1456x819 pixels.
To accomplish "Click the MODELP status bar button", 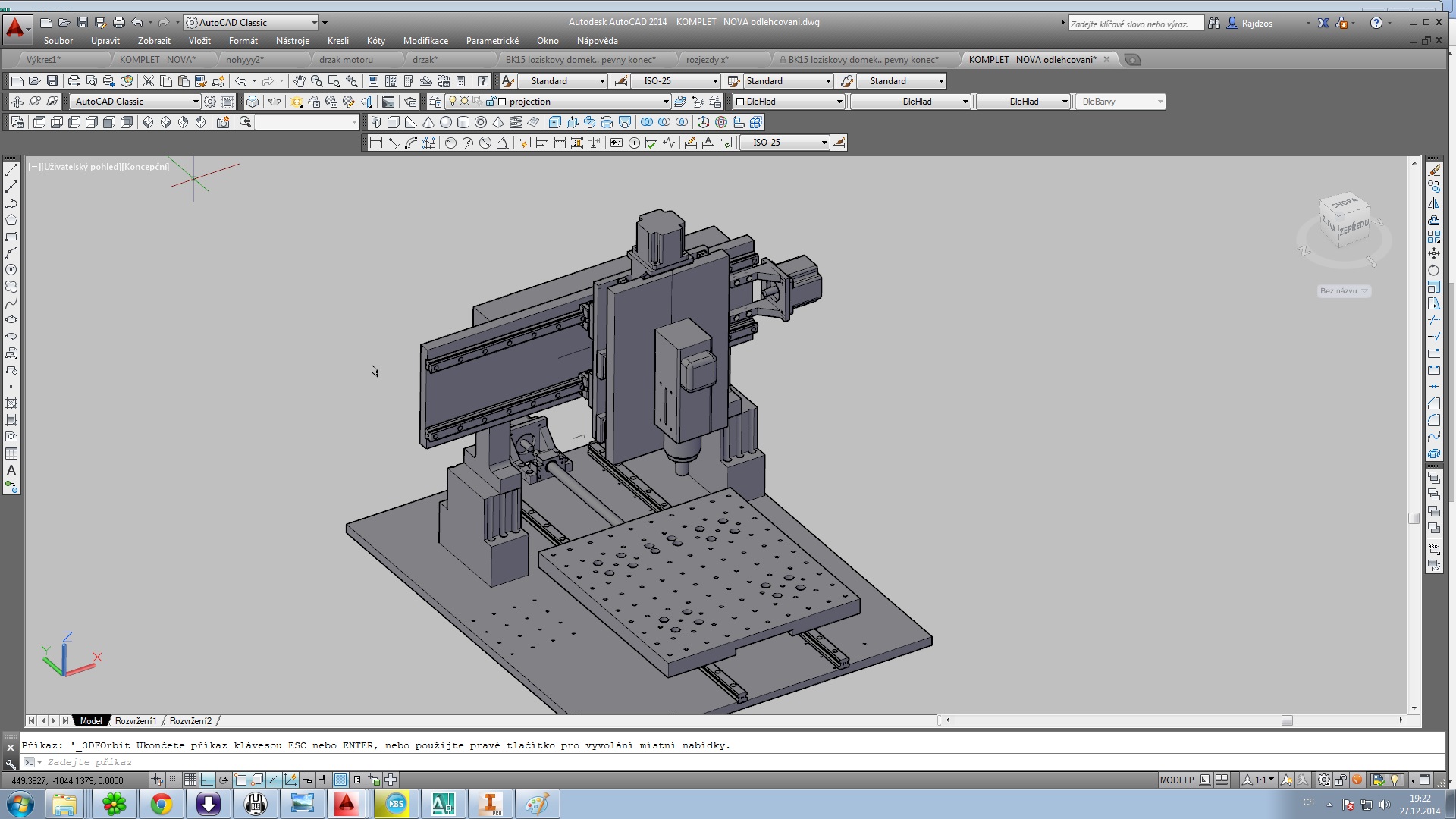I will click(1176, 780).
